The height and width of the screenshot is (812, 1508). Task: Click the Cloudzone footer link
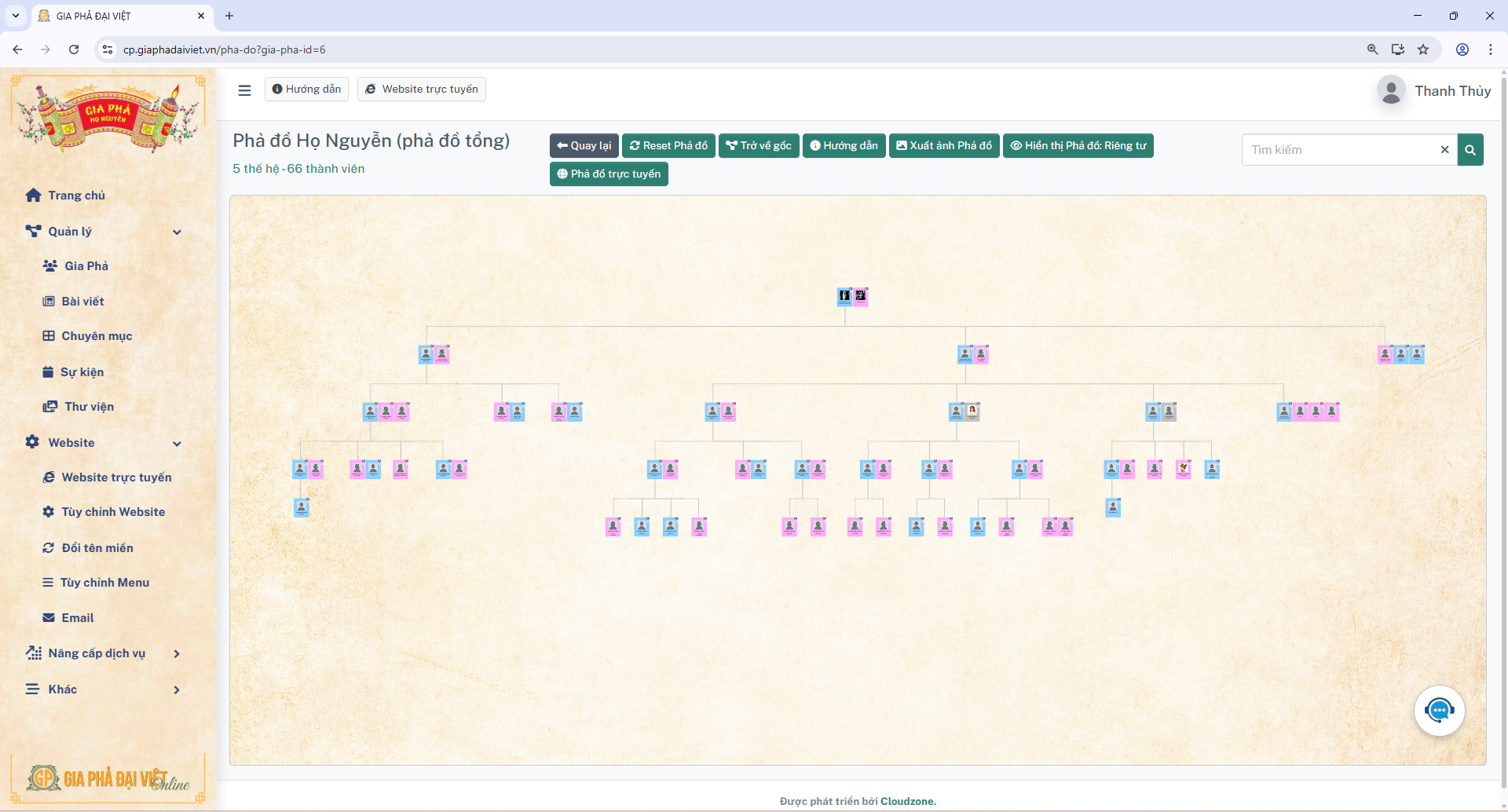point(907,801)
